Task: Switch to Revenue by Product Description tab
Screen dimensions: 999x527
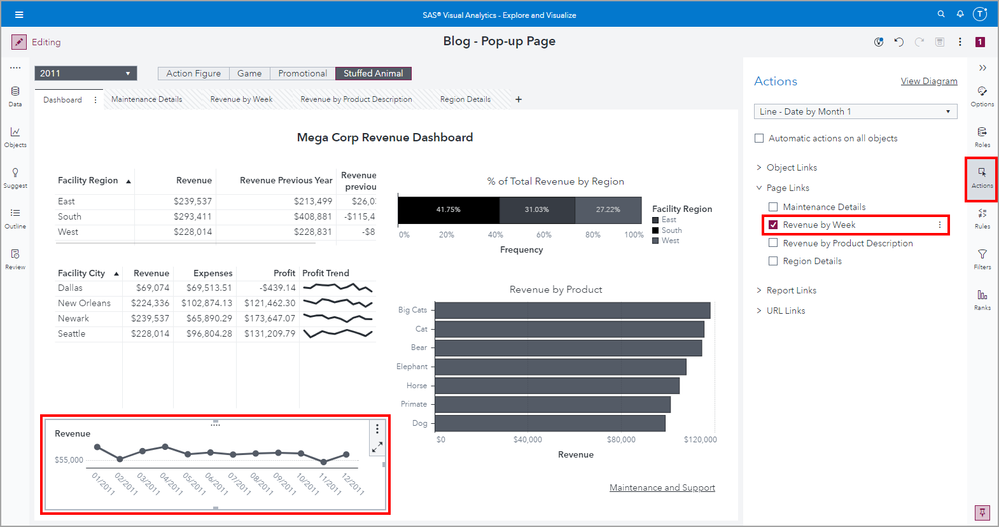Action: [356, 99]
